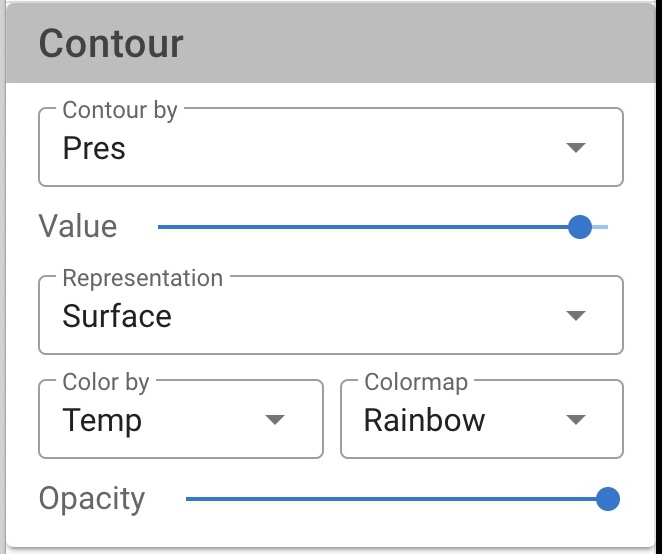Open the Color by Temp selector
The image size is (662, 554).
coord(181,419)
